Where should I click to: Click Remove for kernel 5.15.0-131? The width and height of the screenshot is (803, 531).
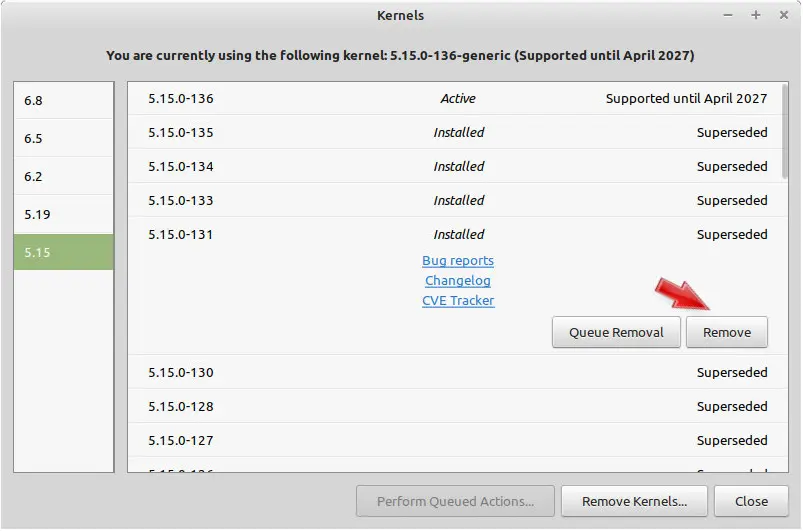[x=727, y=332]
